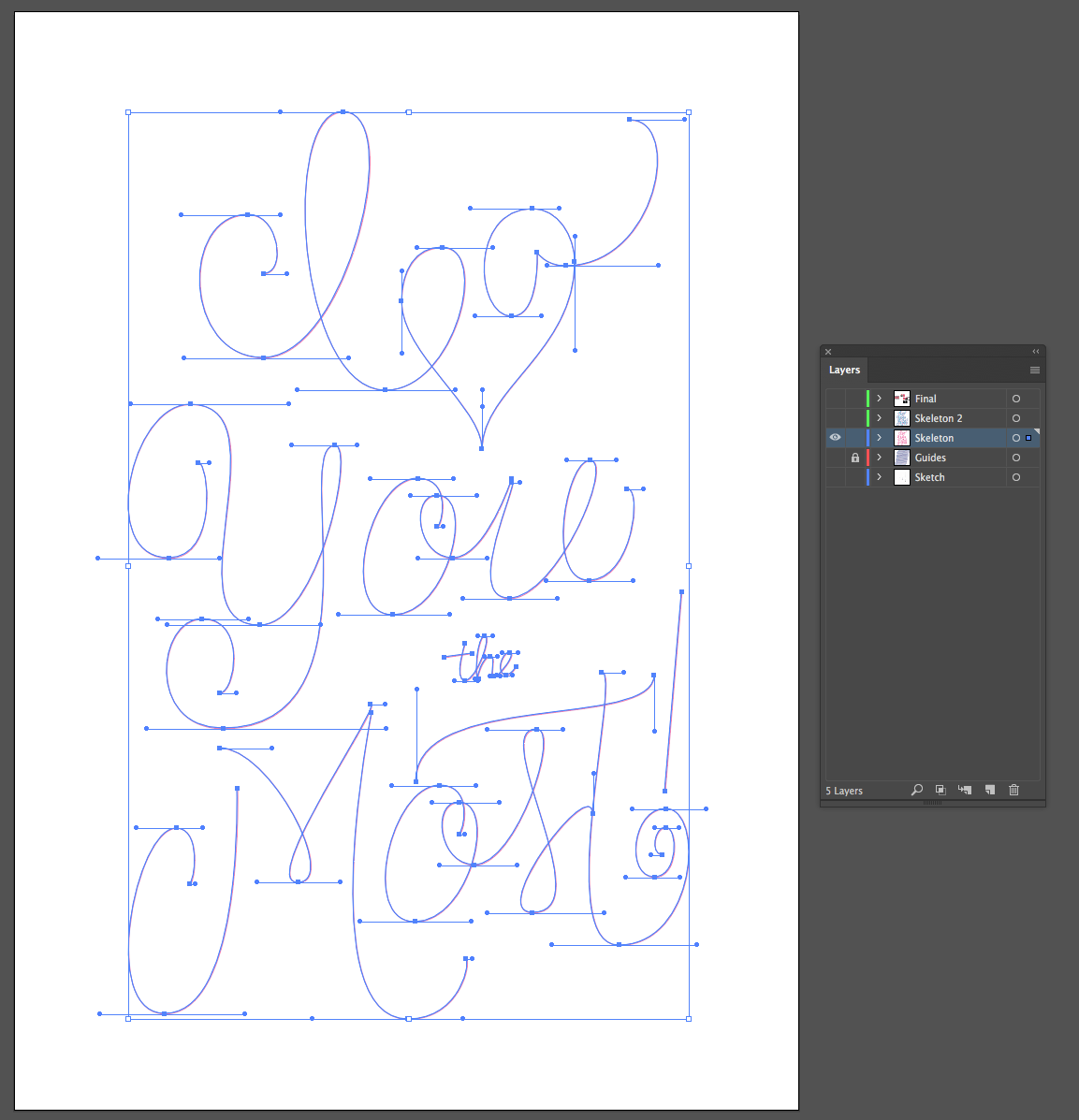This screenshot has height=1120, width=1079.
Task: Show the Skeleton 2 layer via visibility box
Action: point(836,418)
